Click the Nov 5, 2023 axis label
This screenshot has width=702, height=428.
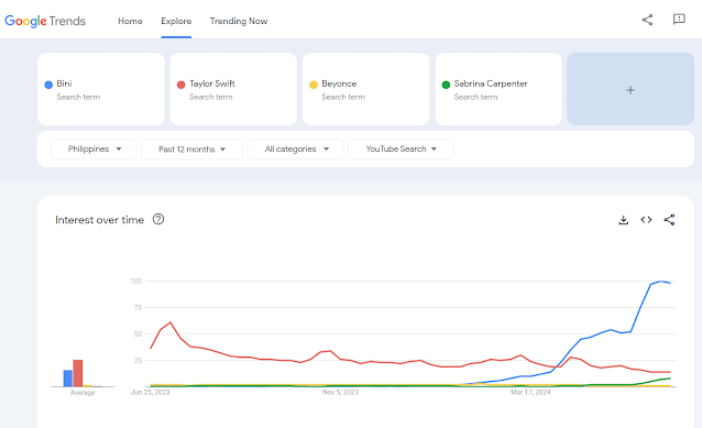(x=340, y=392)
